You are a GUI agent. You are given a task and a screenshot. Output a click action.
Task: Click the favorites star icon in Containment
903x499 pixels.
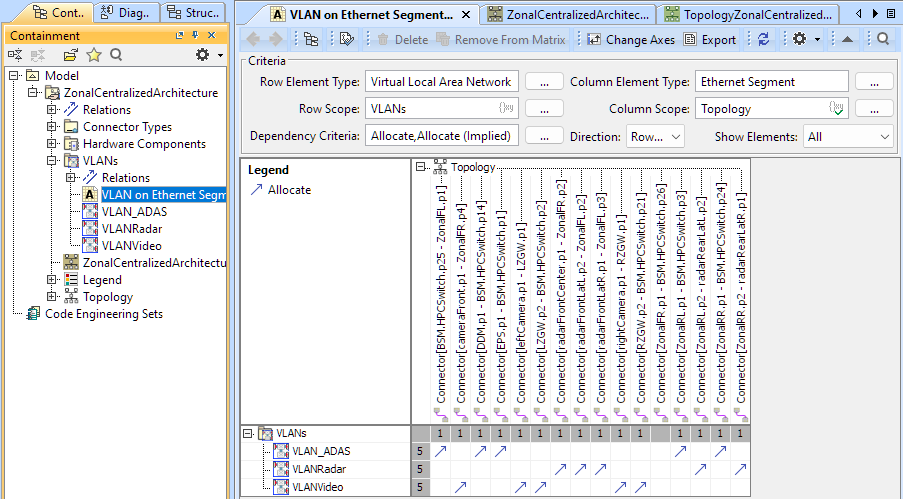click(94, 55)
